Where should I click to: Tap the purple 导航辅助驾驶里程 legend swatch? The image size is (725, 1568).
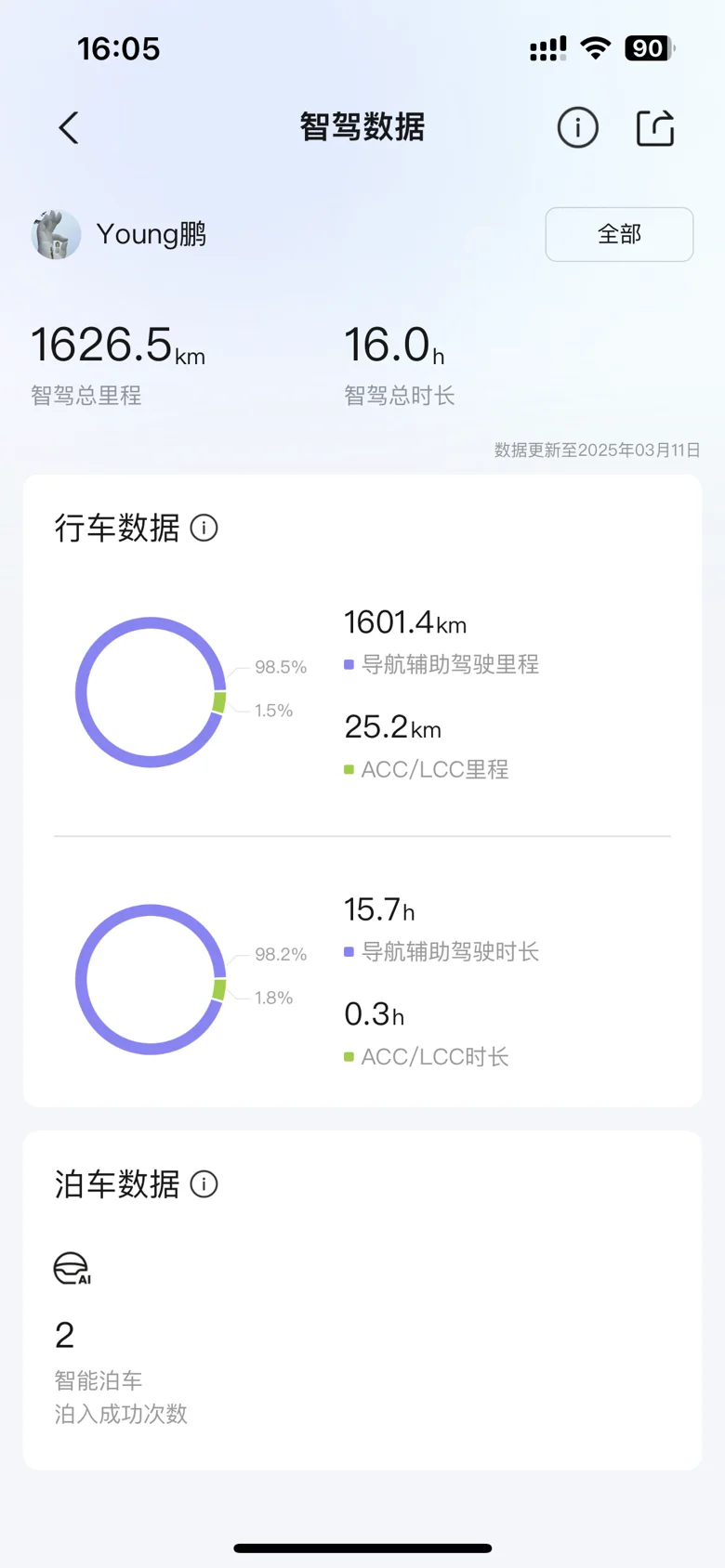point(349,665)
